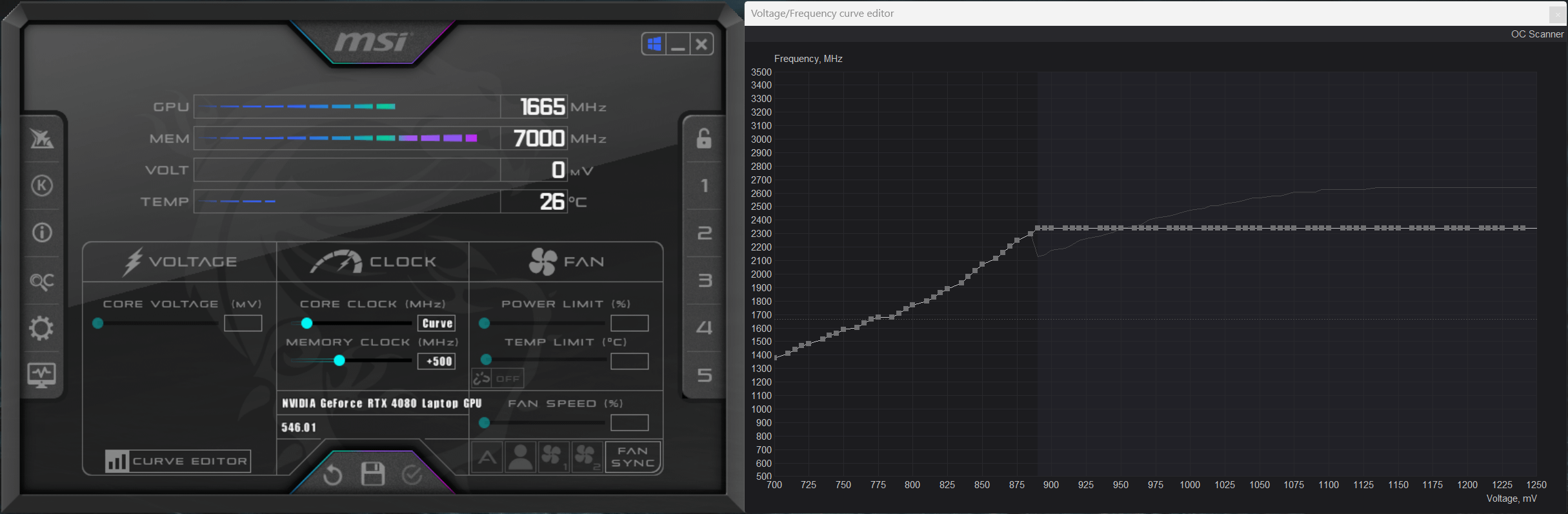This screenshot has height=514, width=1568.
Task: Open the information icon in left sidebar
Action: [42, 232]
